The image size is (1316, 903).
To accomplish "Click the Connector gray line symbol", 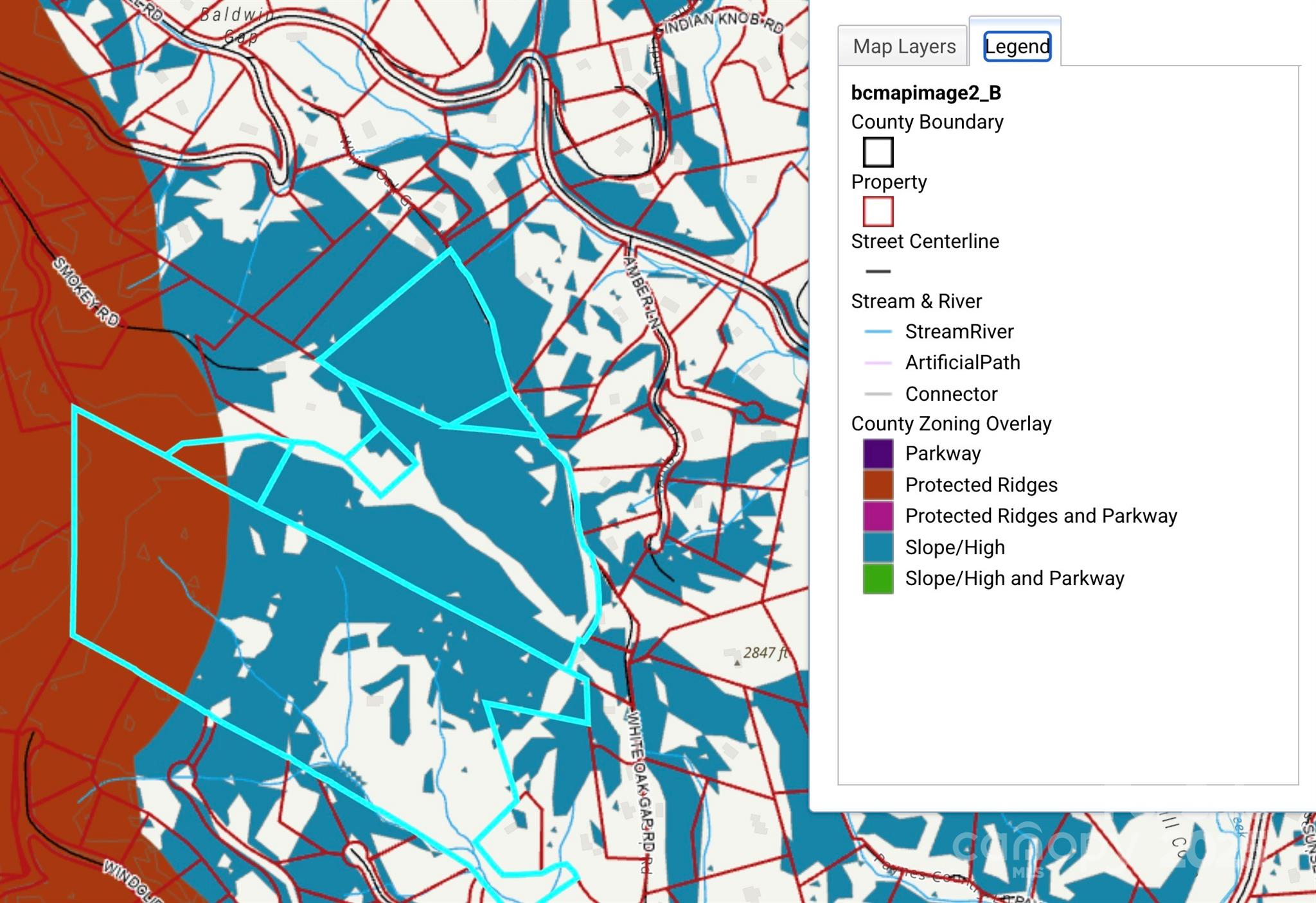I will (x=878, y=394).
